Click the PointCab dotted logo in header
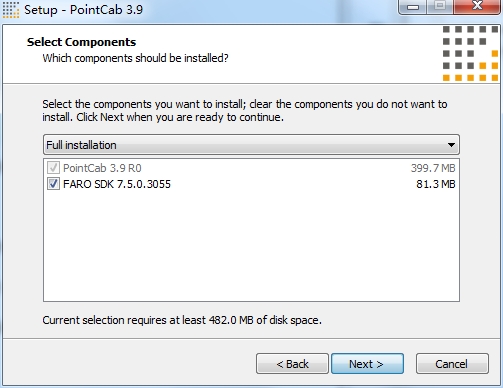 point(470,54)
